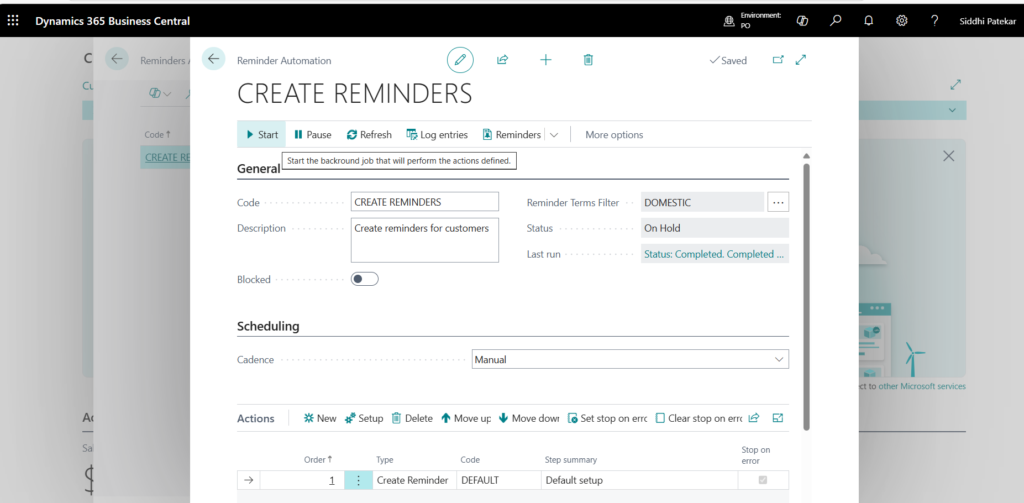Select the Default setup step summary cell

(x=639, y=480)
